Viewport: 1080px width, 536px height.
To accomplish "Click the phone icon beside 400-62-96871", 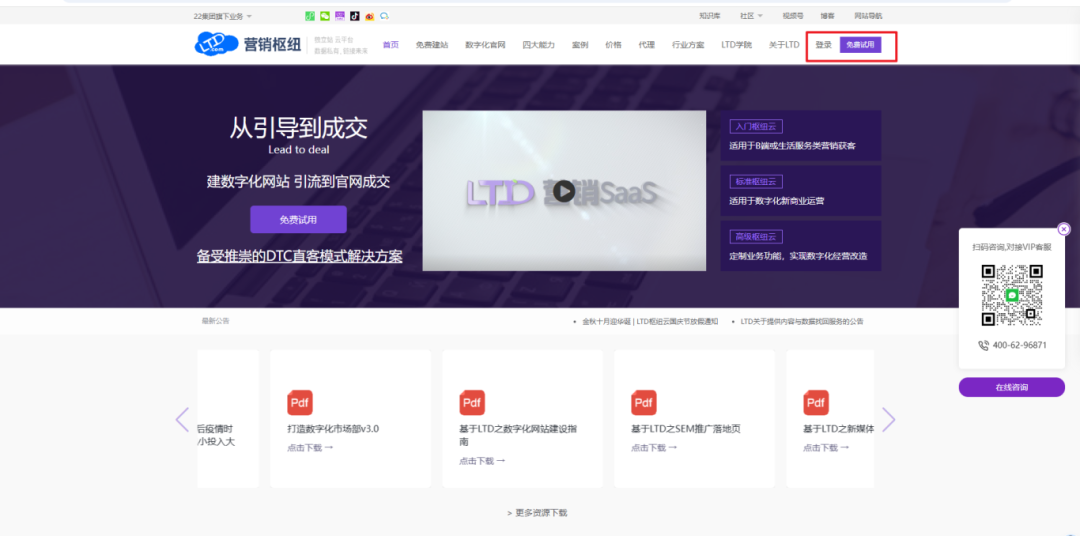I will pyautogui.click(x=983, y=345).
